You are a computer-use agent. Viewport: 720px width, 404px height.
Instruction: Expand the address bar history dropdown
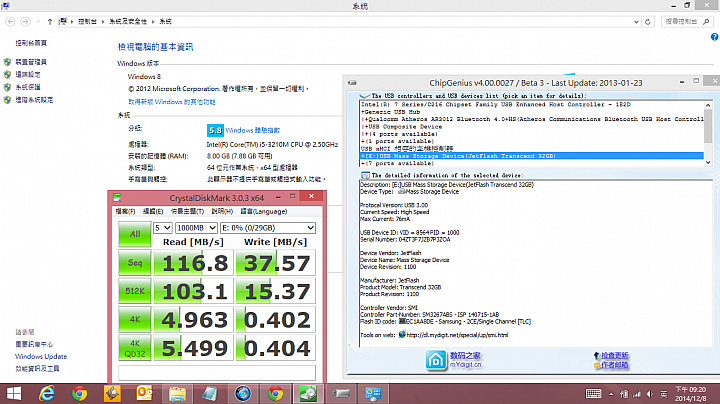pos(636,22)
